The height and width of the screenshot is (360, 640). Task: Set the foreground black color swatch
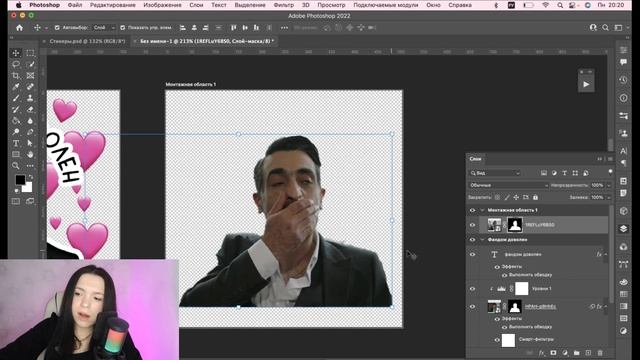point(20,180)
